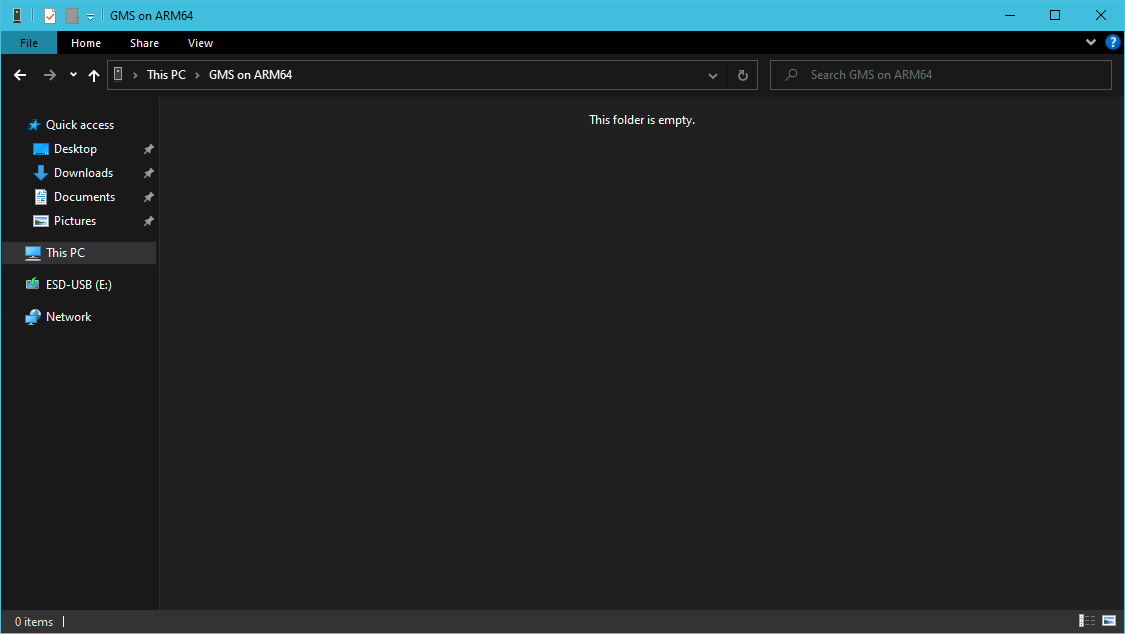Image resolution: width=1125 pixels, height=634 pixels.
Task: Open Pictures in the navigation pane
Action: (75, 221)
